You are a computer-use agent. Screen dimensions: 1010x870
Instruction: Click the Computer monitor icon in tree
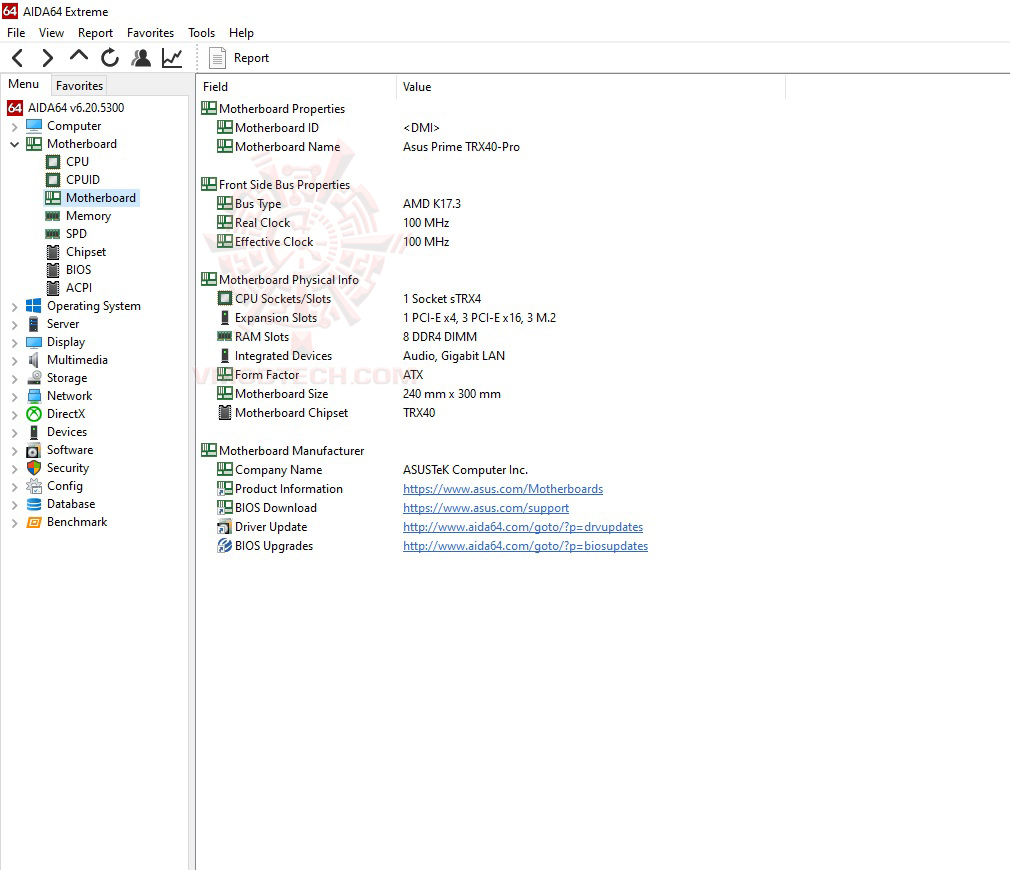(x=33, y=126)
